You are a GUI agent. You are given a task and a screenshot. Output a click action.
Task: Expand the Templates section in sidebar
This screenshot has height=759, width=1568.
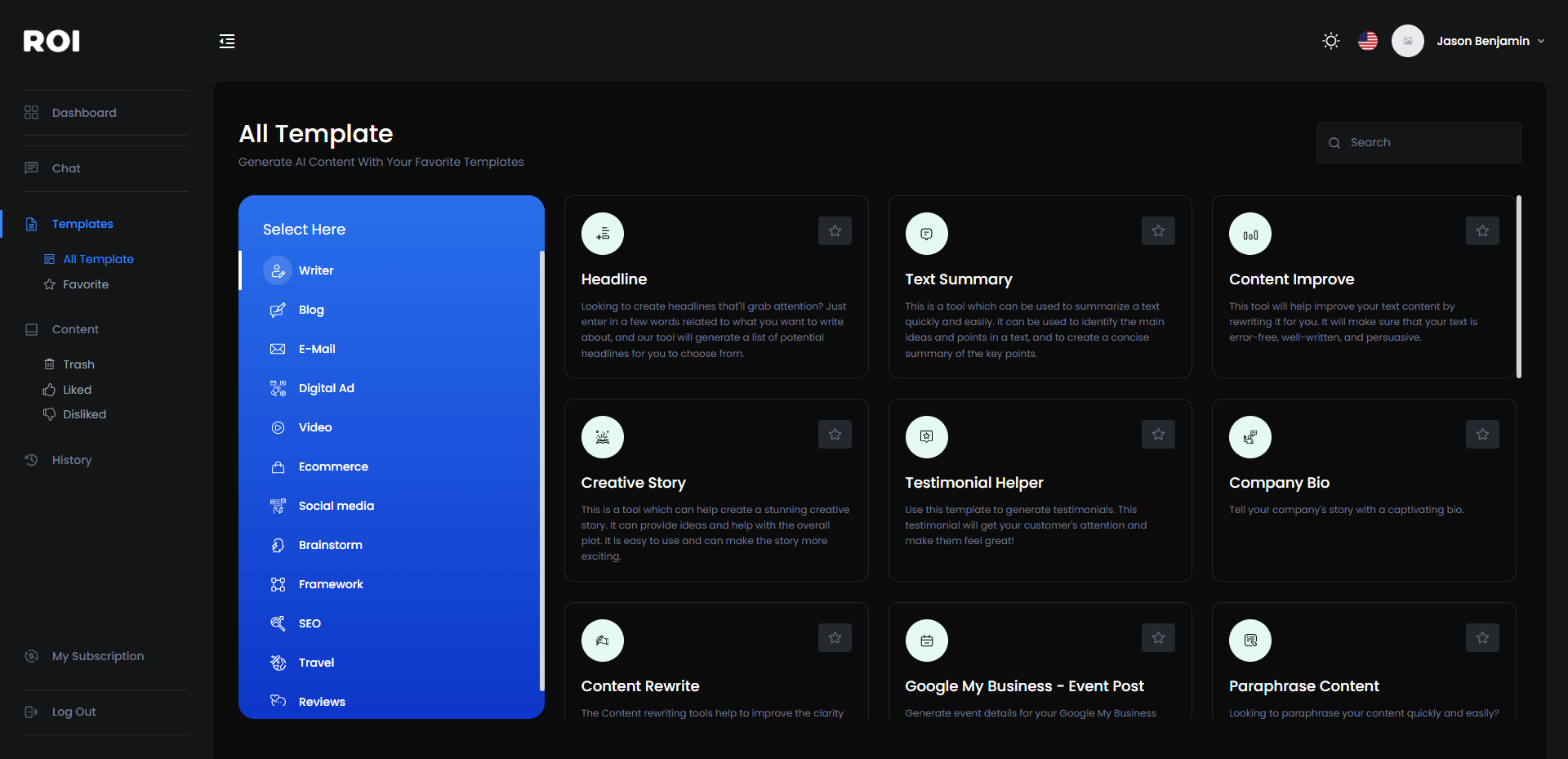(82, 224)
